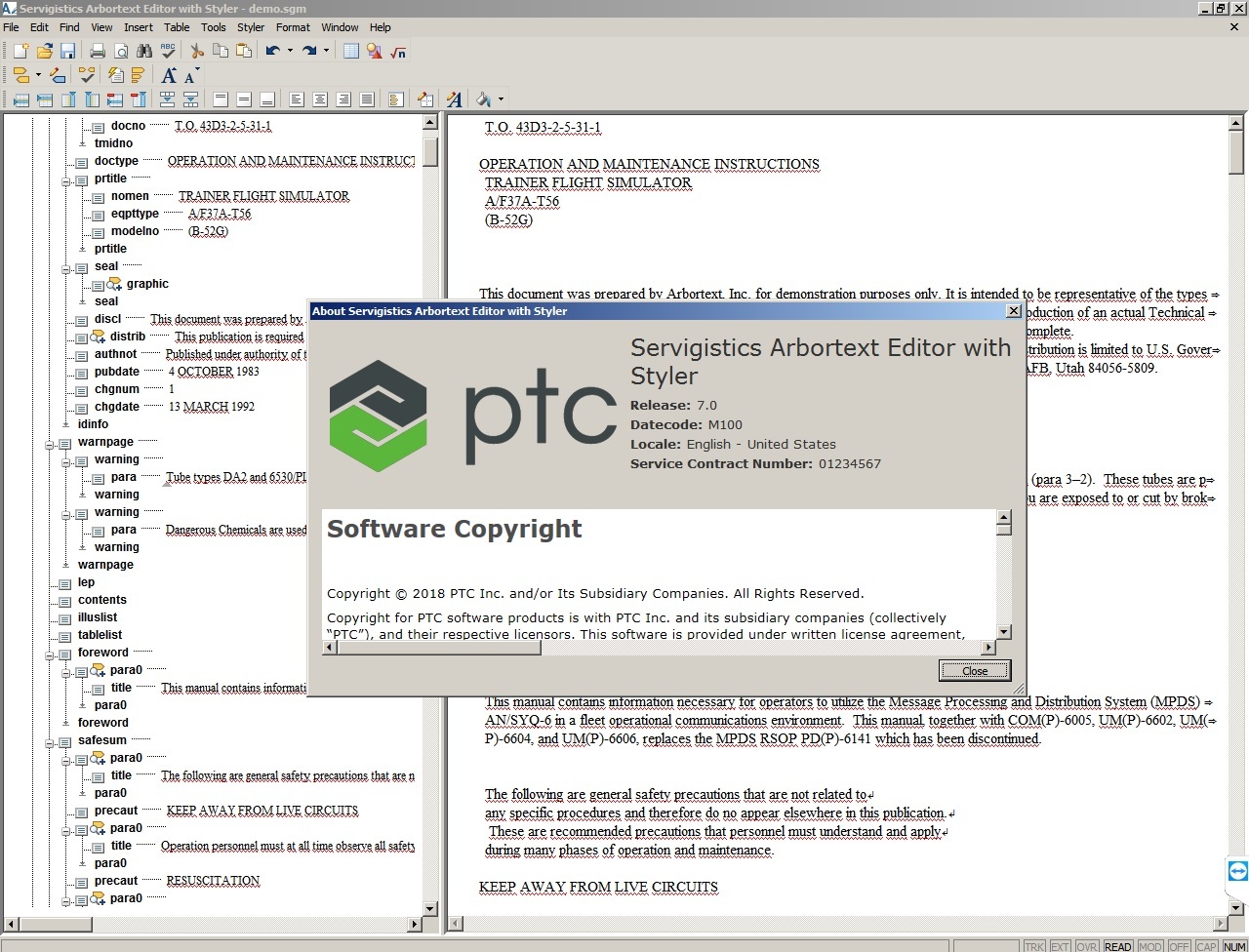Click the pencil tag Modify Attributes icon
This screenshot has width=1249, height=952.
58,75
